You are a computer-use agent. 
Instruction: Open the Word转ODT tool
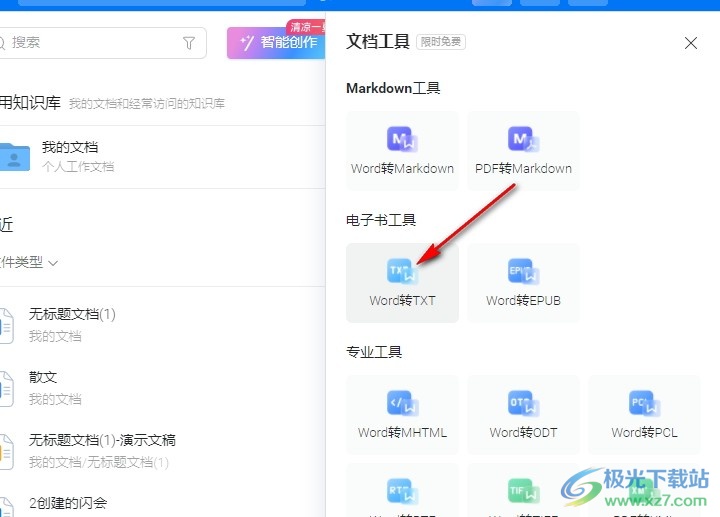pyautogui.click(x=523, y=415)
